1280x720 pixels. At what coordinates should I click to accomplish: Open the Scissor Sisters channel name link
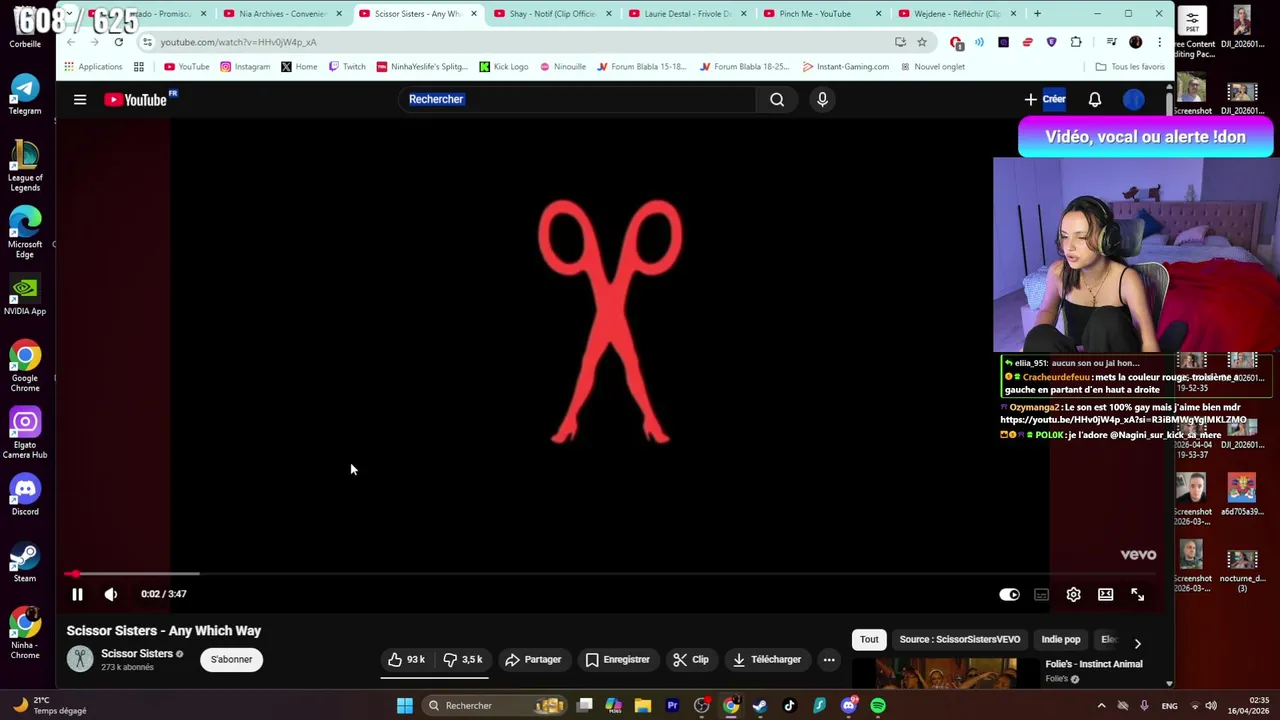coord(137,653)
